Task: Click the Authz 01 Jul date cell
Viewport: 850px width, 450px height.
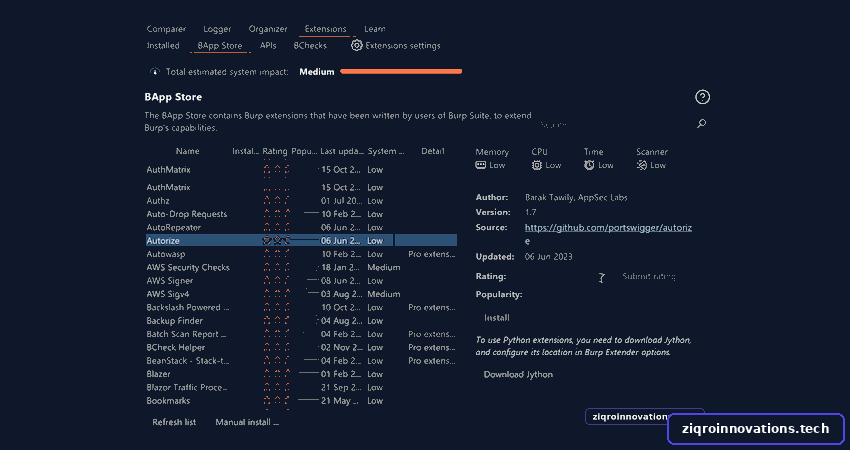Action: (340, 201)
